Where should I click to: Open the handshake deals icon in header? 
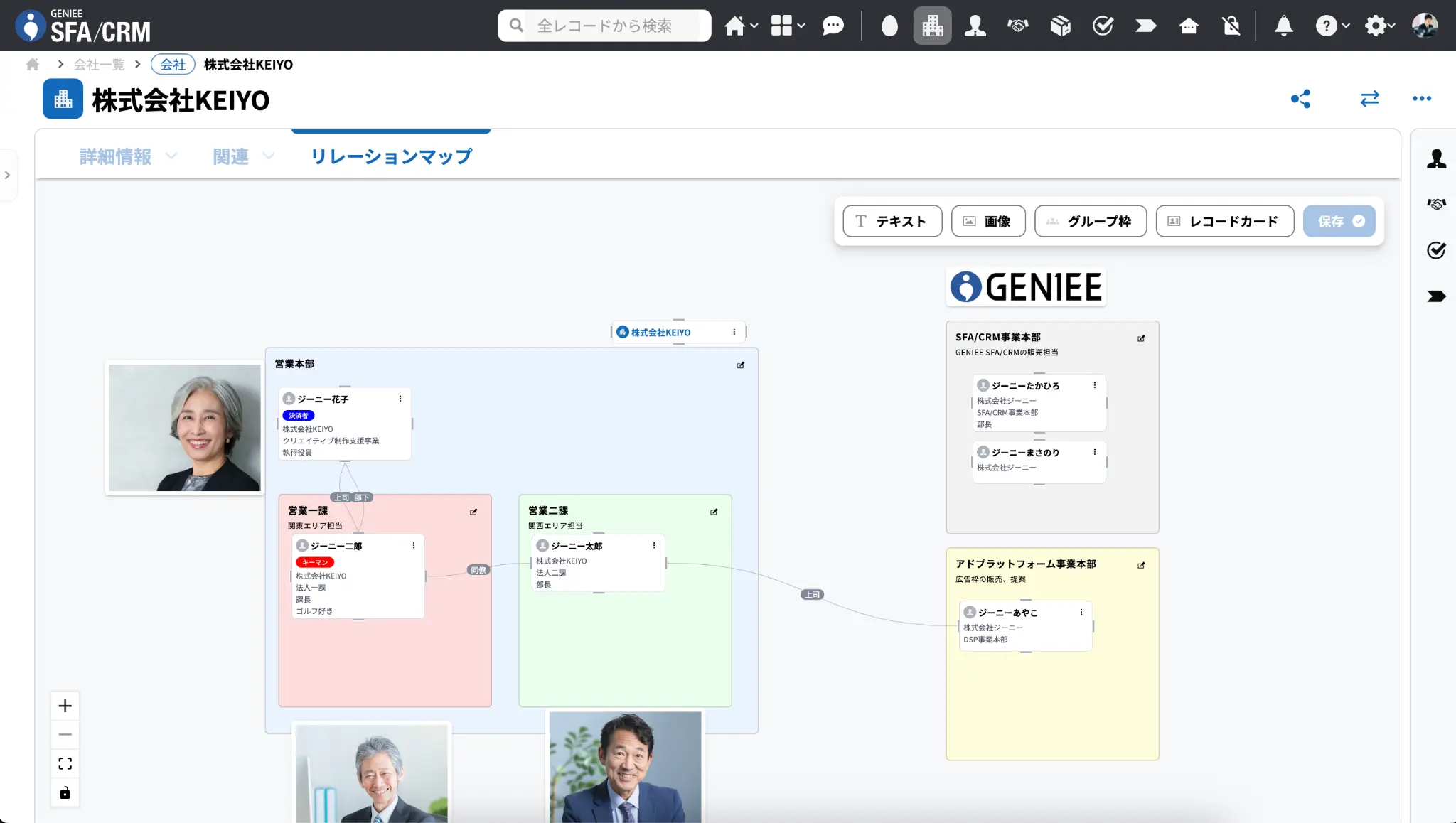(1017, 26)
